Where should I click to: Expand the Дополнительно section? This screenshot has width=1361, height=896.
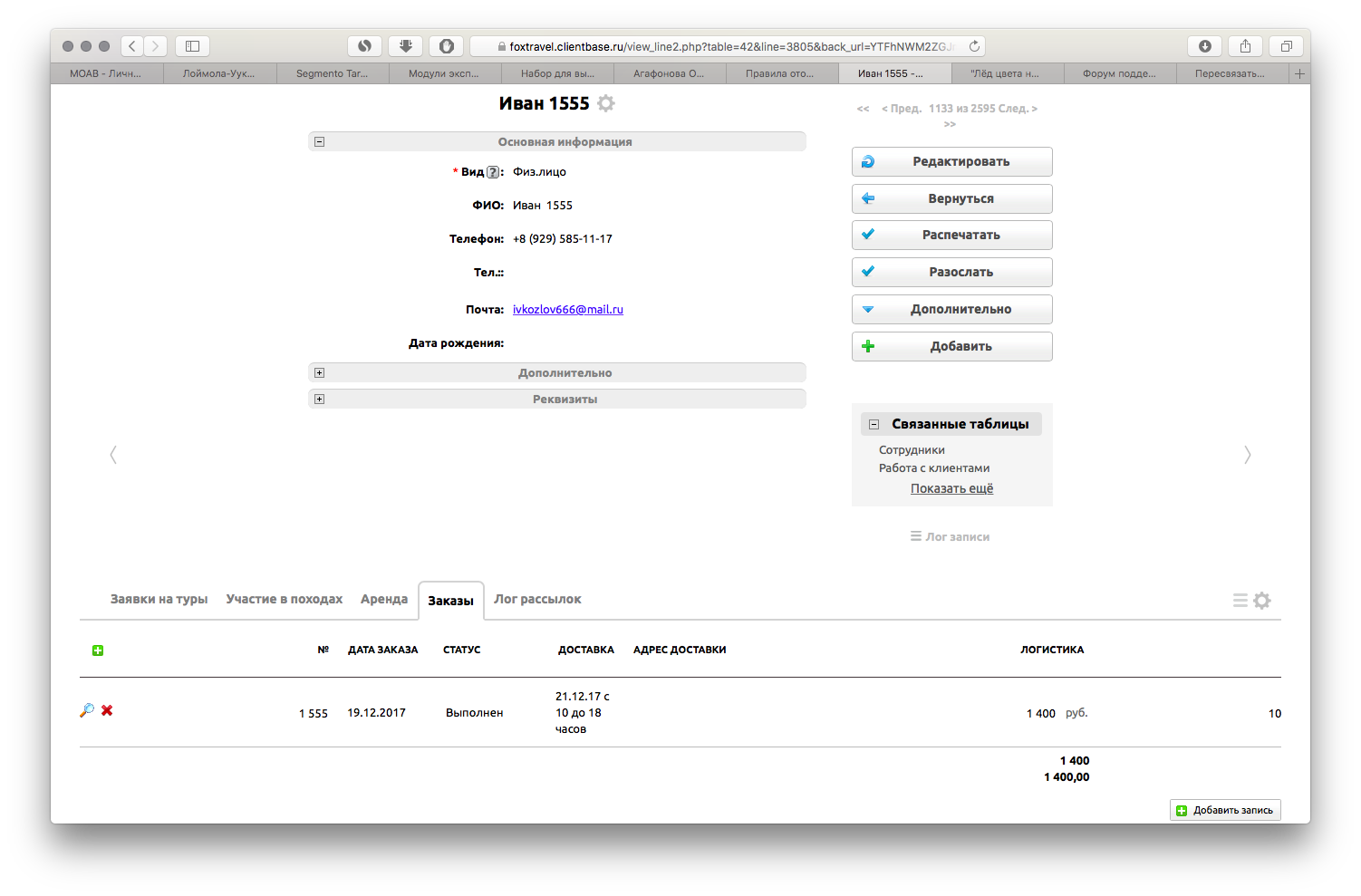coord(319,372)
